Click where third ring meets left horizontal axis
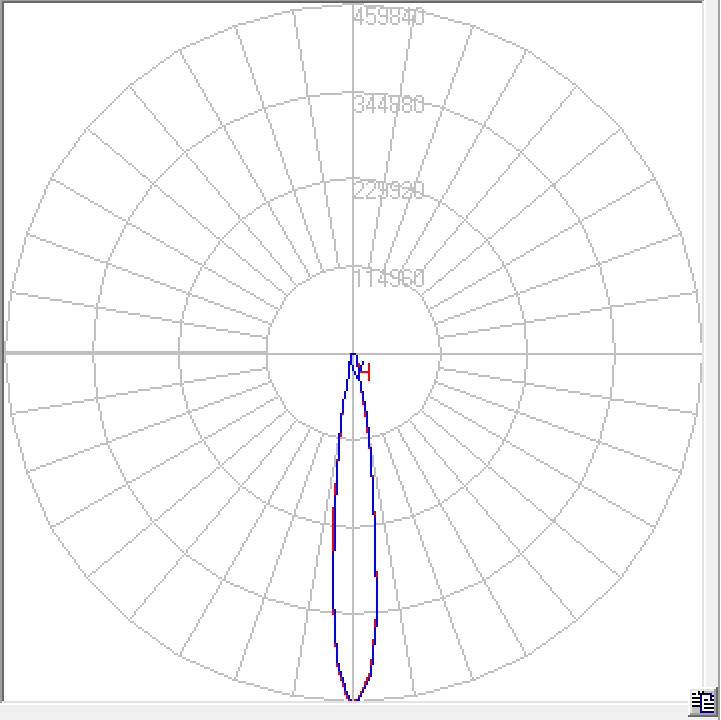This screenshot has width=721, height=720. pyautogui.click(x=94, y=353)
